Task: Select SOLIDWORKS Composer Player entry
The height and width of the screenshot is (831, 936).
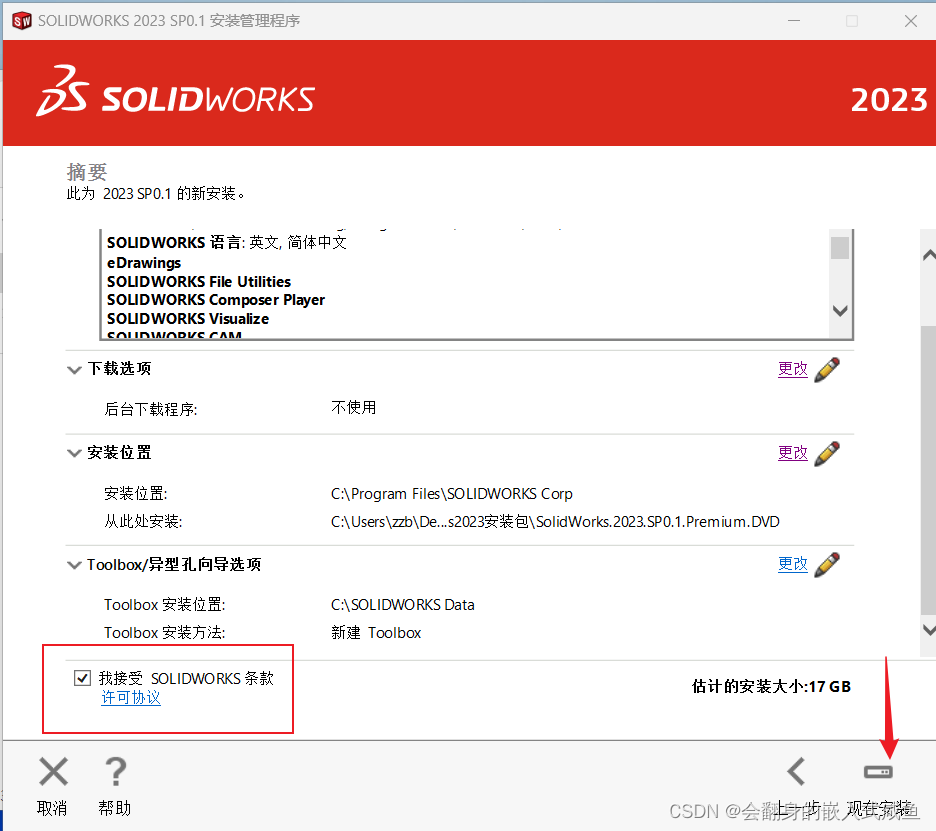Action: (215, 300)
